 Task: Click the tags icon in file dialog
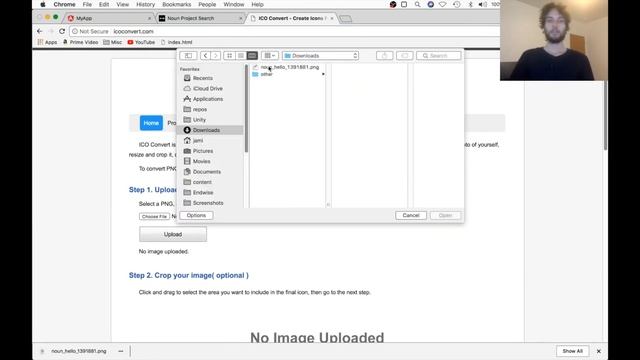click(404, 56)
